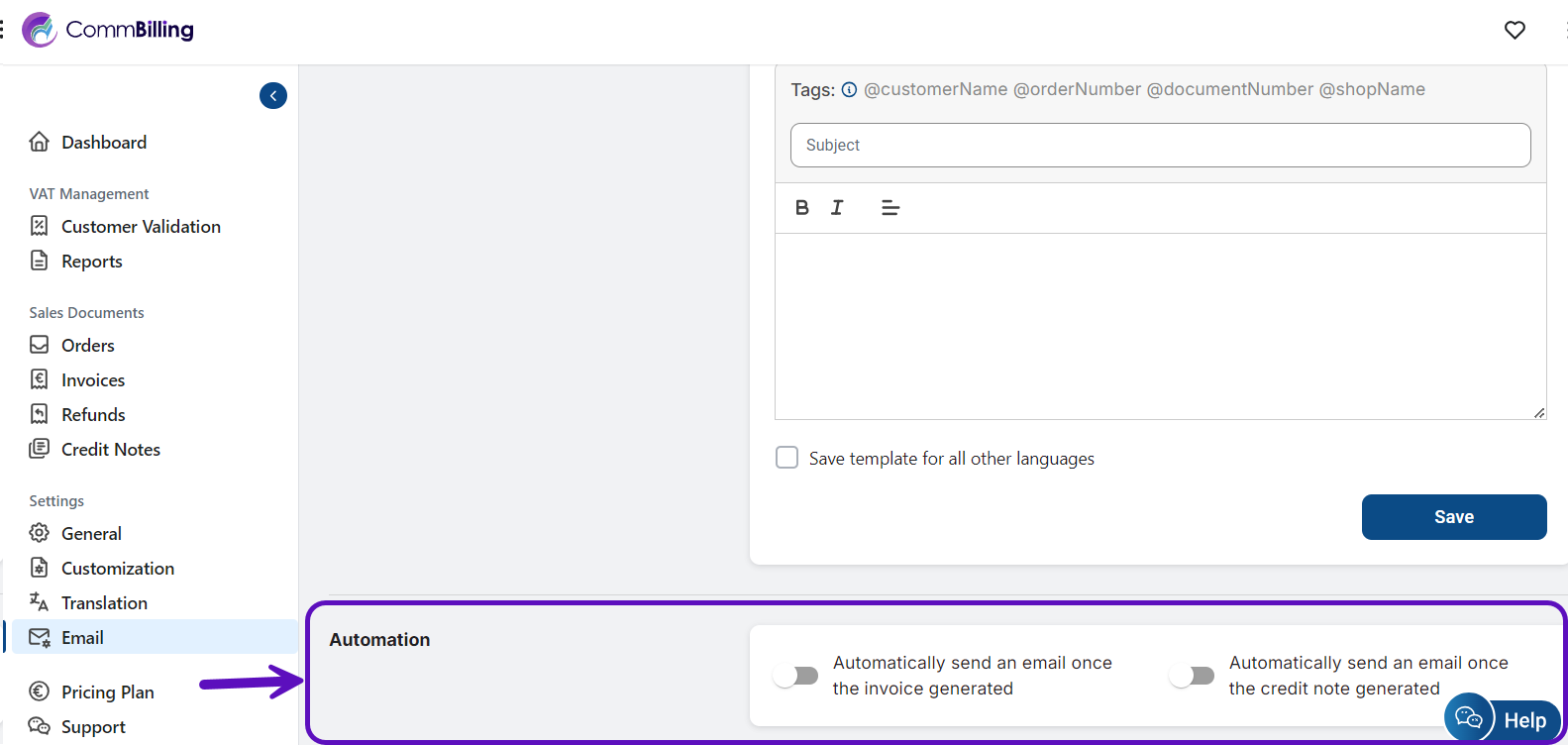Click the tags info icon
Viewport: 1568px width, 745px height.
849,90
